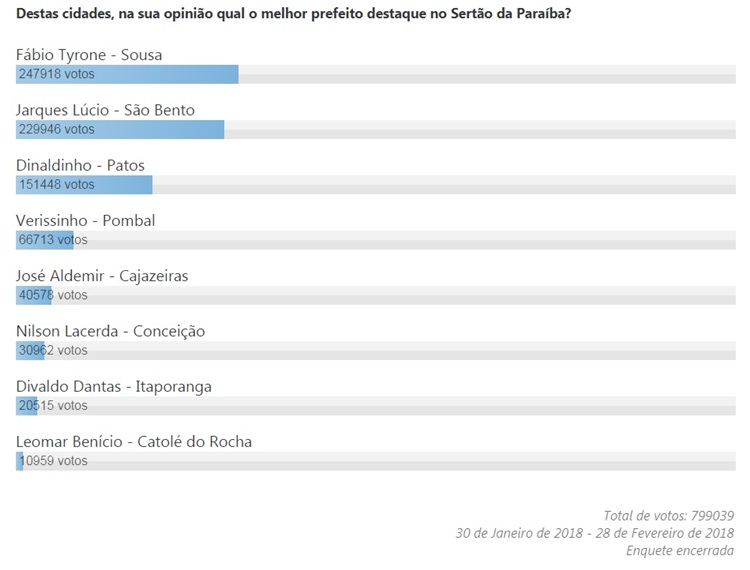Select the Verissinho - Pombal label
This screenshot has width=750, height=570.
[86, 220]
